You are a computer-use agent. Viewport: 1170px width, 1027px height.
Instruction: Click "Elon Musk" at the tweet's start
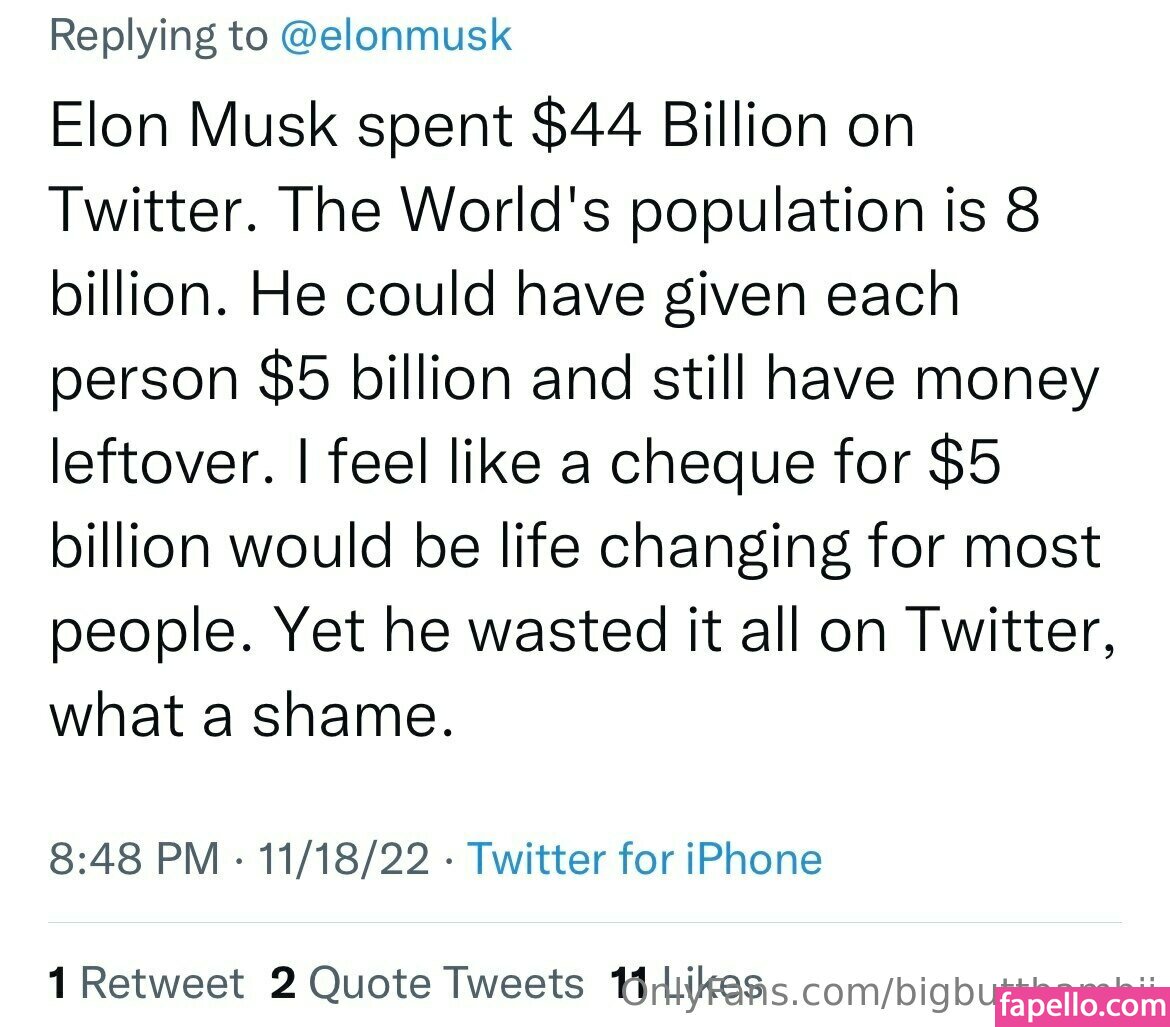[x=190, y=128]
